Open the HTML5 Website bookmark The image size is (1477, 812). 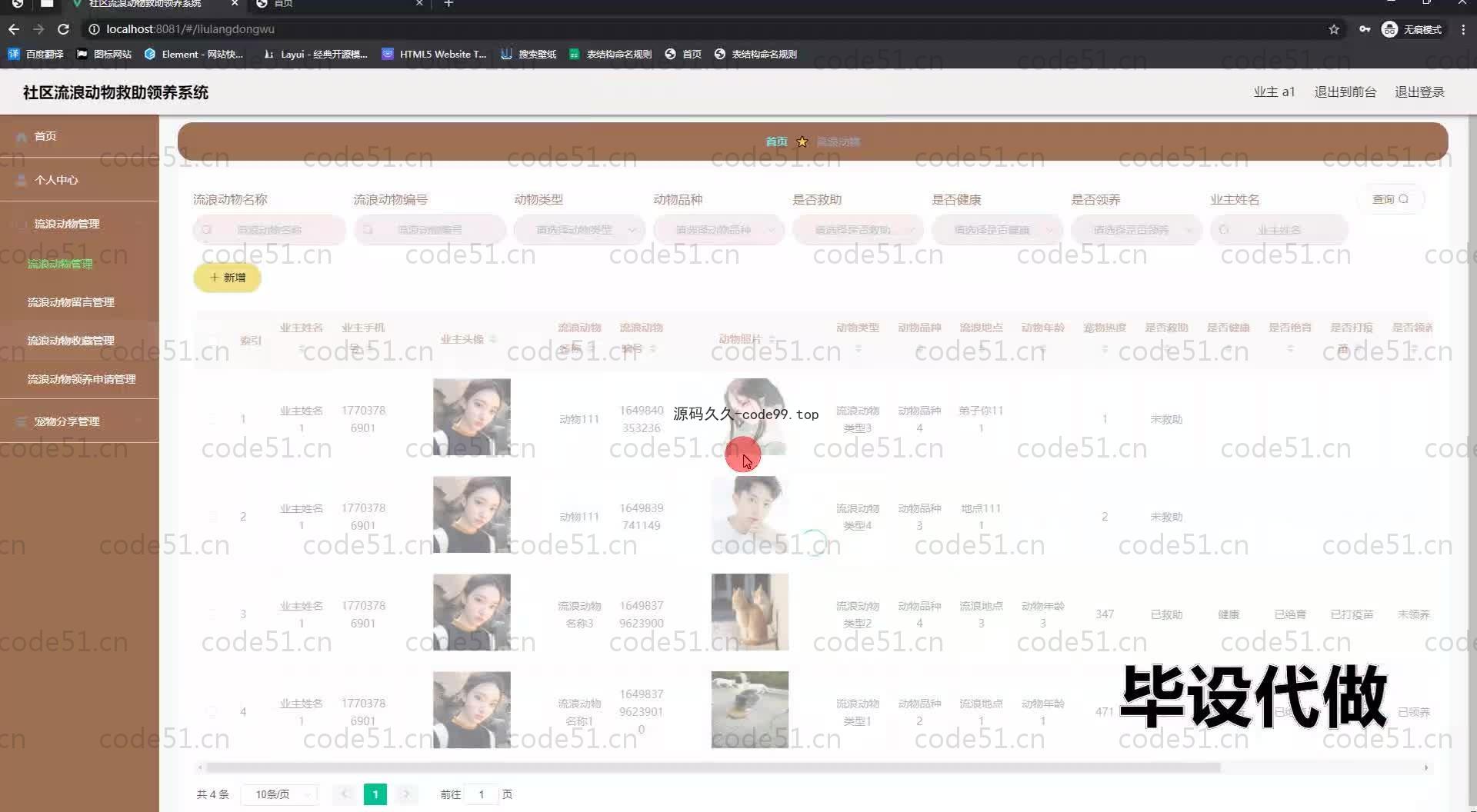pos(435,54)
